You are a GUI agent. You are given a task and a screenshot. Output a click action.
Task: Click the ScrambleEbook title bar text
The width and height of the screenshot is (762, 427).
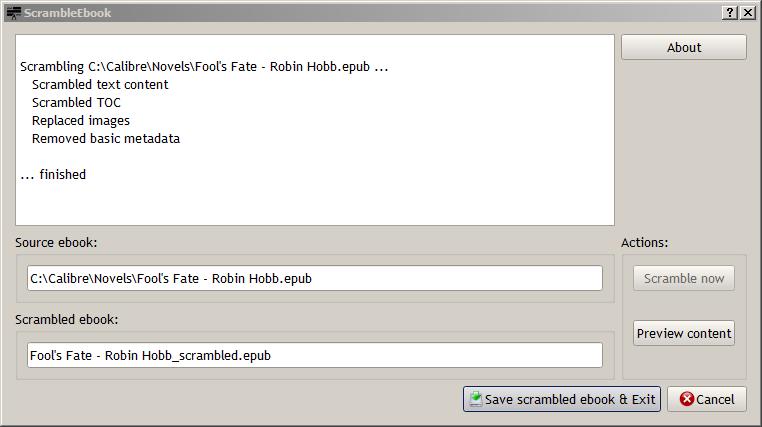(68, 13)
